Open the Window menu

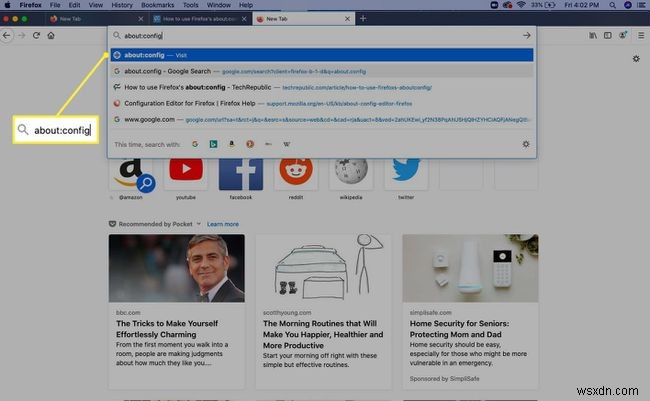pos(218,5)
